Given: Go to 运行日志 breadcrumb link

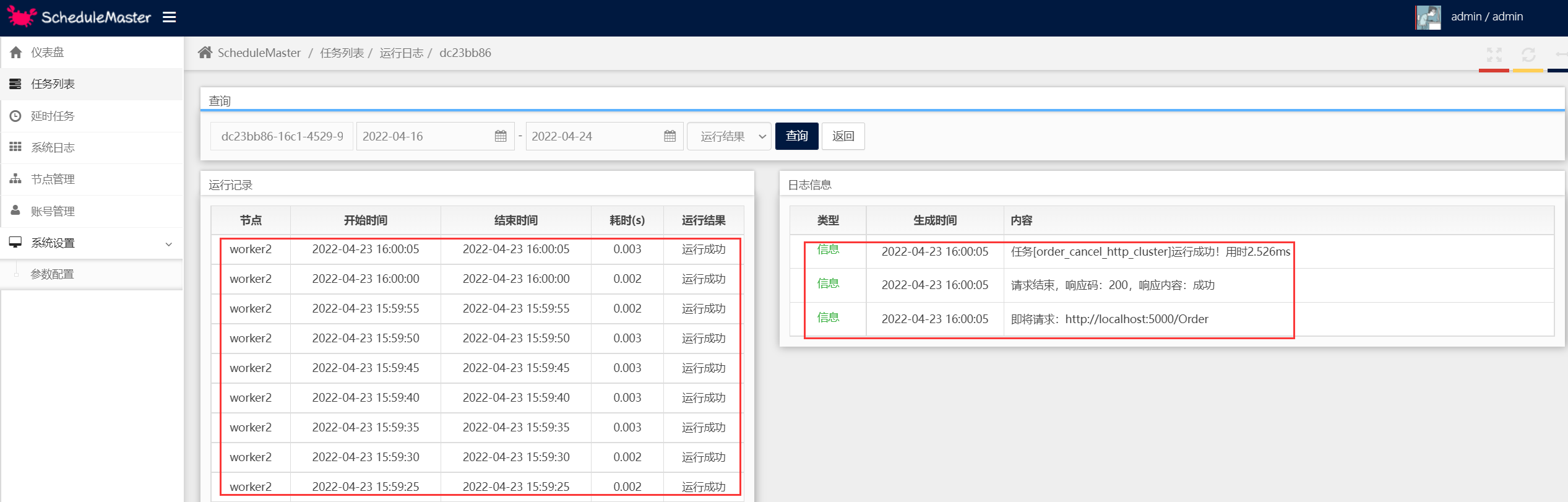Looking at the screenshot, I should [x=402, y=53].
